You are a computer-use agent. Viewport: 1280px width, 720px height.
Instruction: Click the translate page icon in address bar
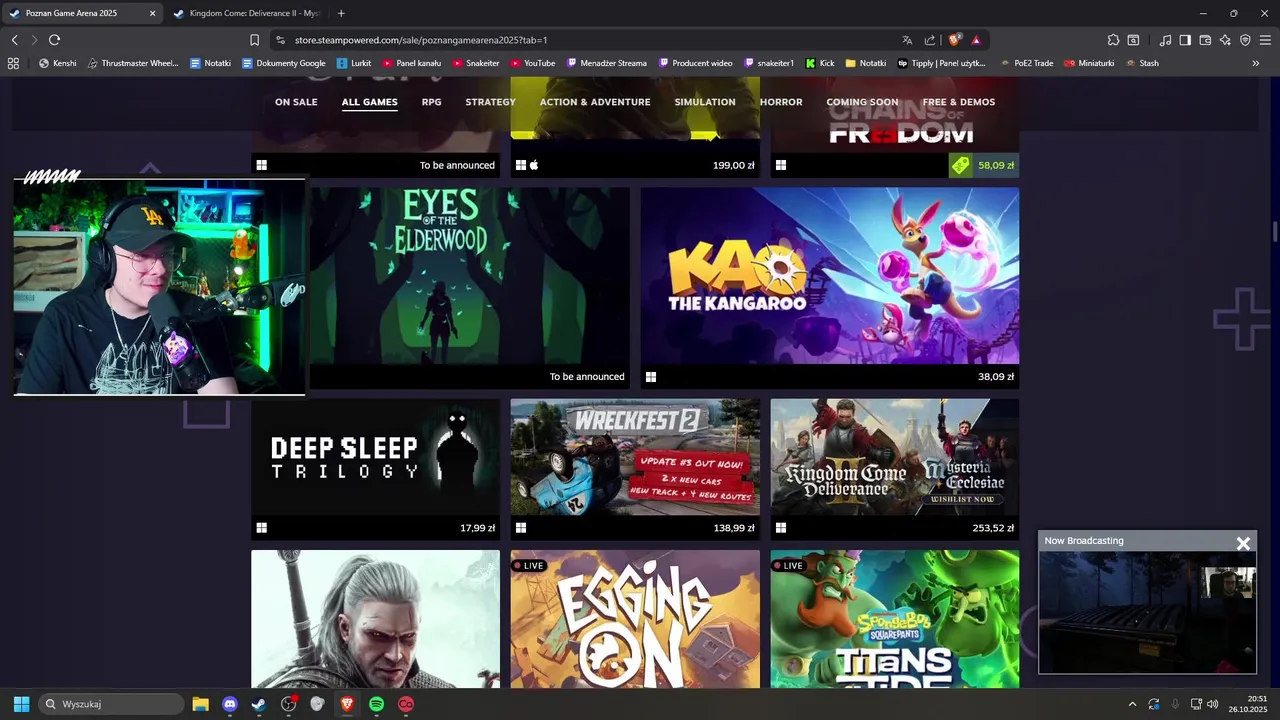tap(907, 40)
